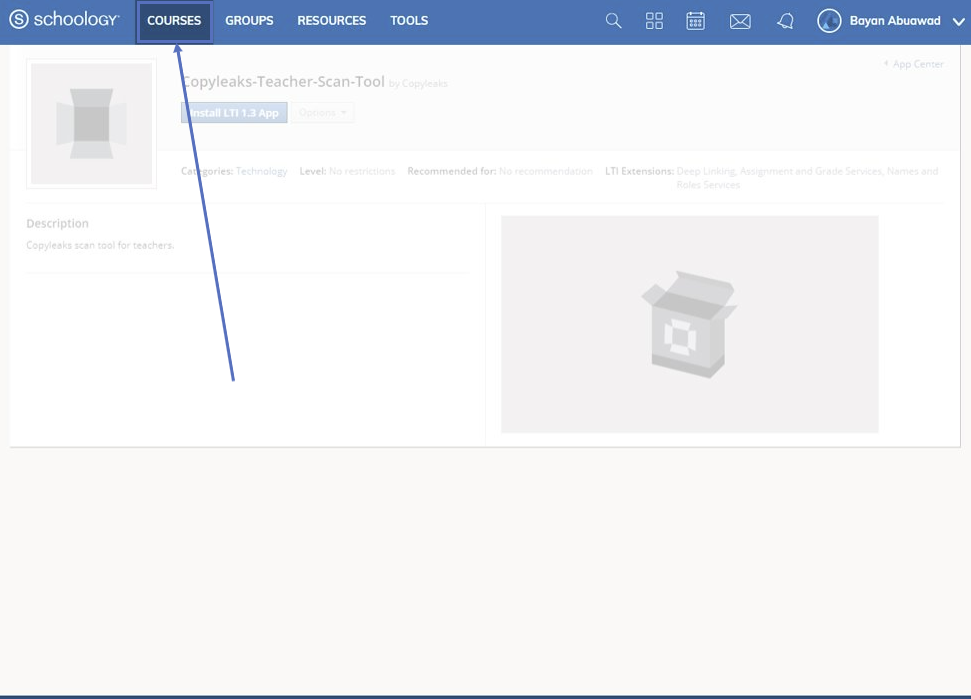Click the Copyleaks app logo thumbnail
This screenshot has width=971, height=699.
click(92, 124)
